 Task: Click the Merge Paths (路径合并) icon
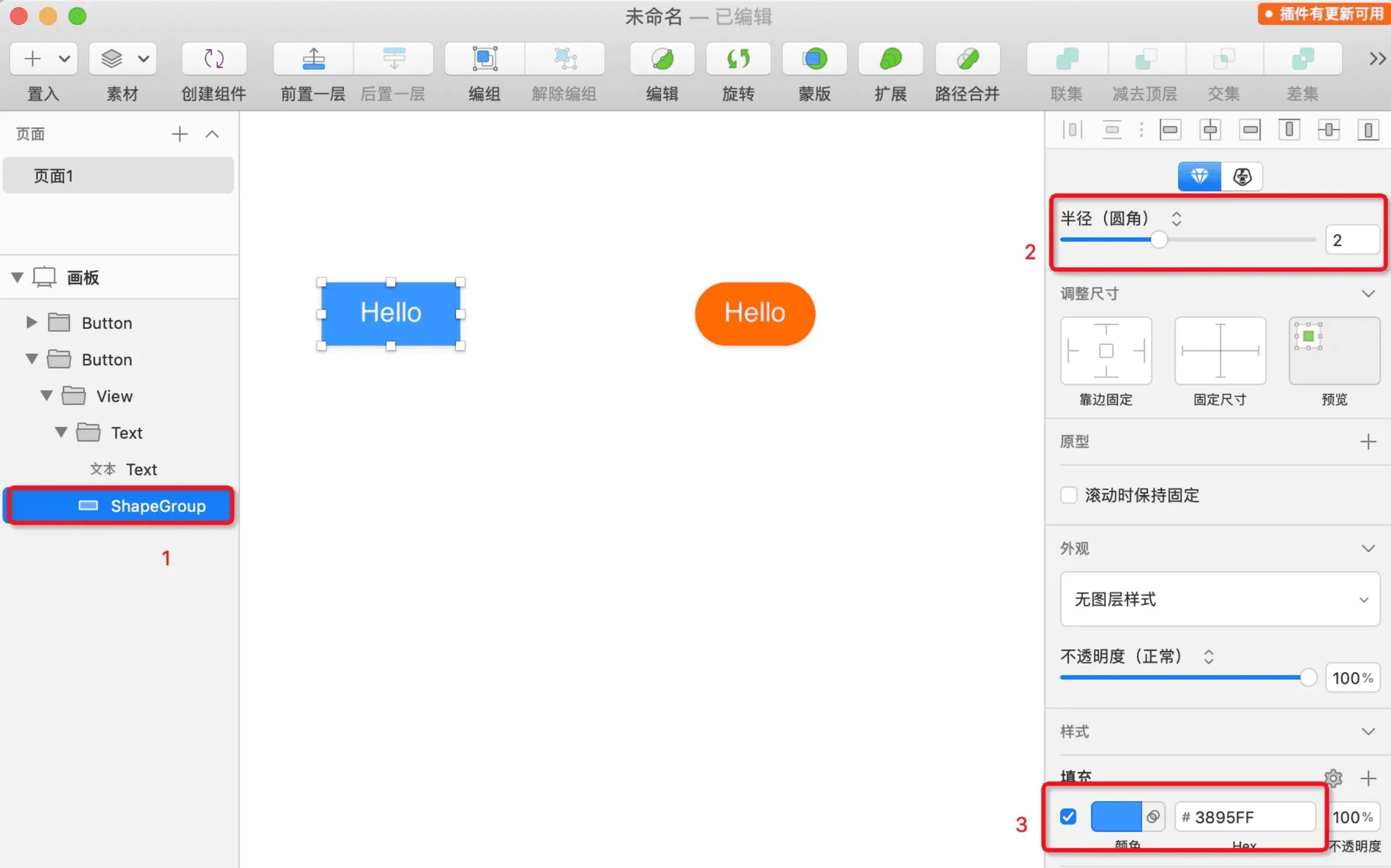point(967,59)
